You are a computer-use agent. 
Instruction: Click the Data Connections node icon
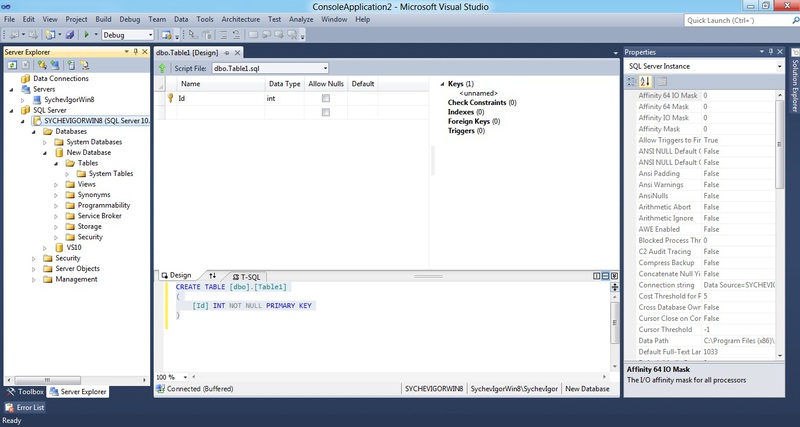(25, 79)
